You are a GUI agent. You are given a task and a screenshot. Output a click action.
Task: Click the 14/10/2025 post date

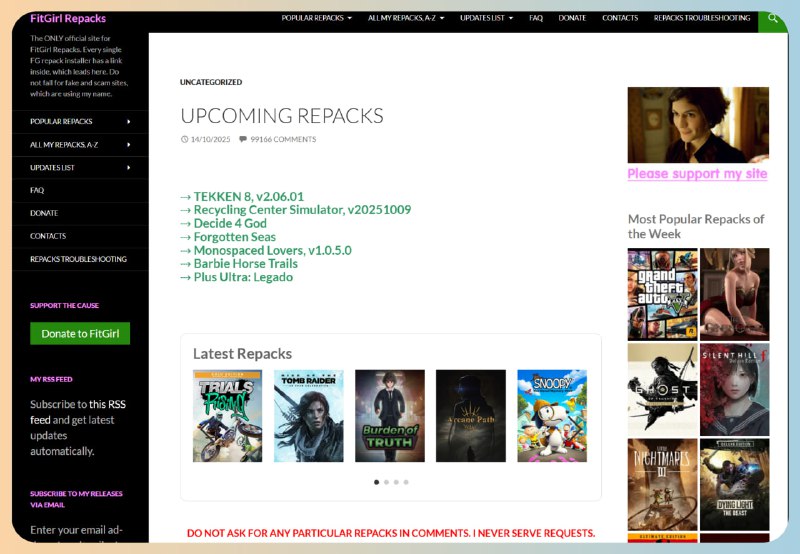pyautogui.click(x=210, y=139)
